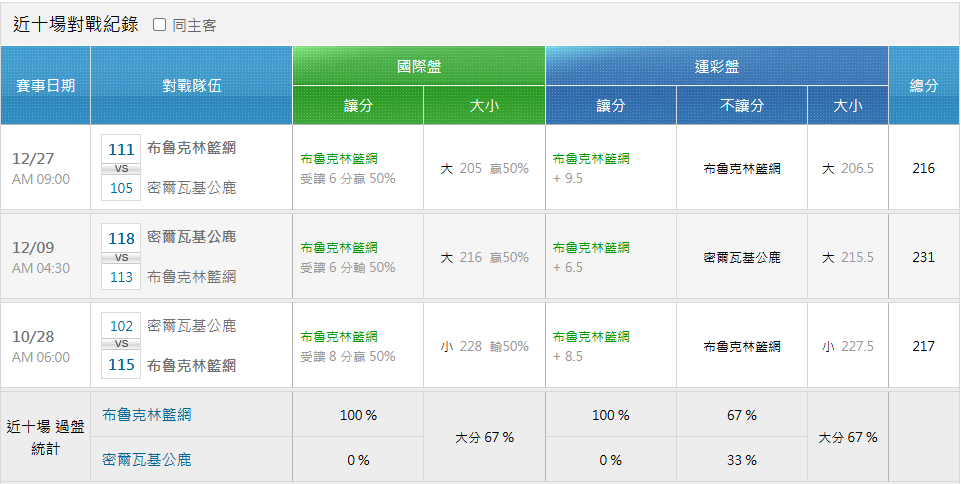Click score 115 in the 10/28 match

pos(121,365)
